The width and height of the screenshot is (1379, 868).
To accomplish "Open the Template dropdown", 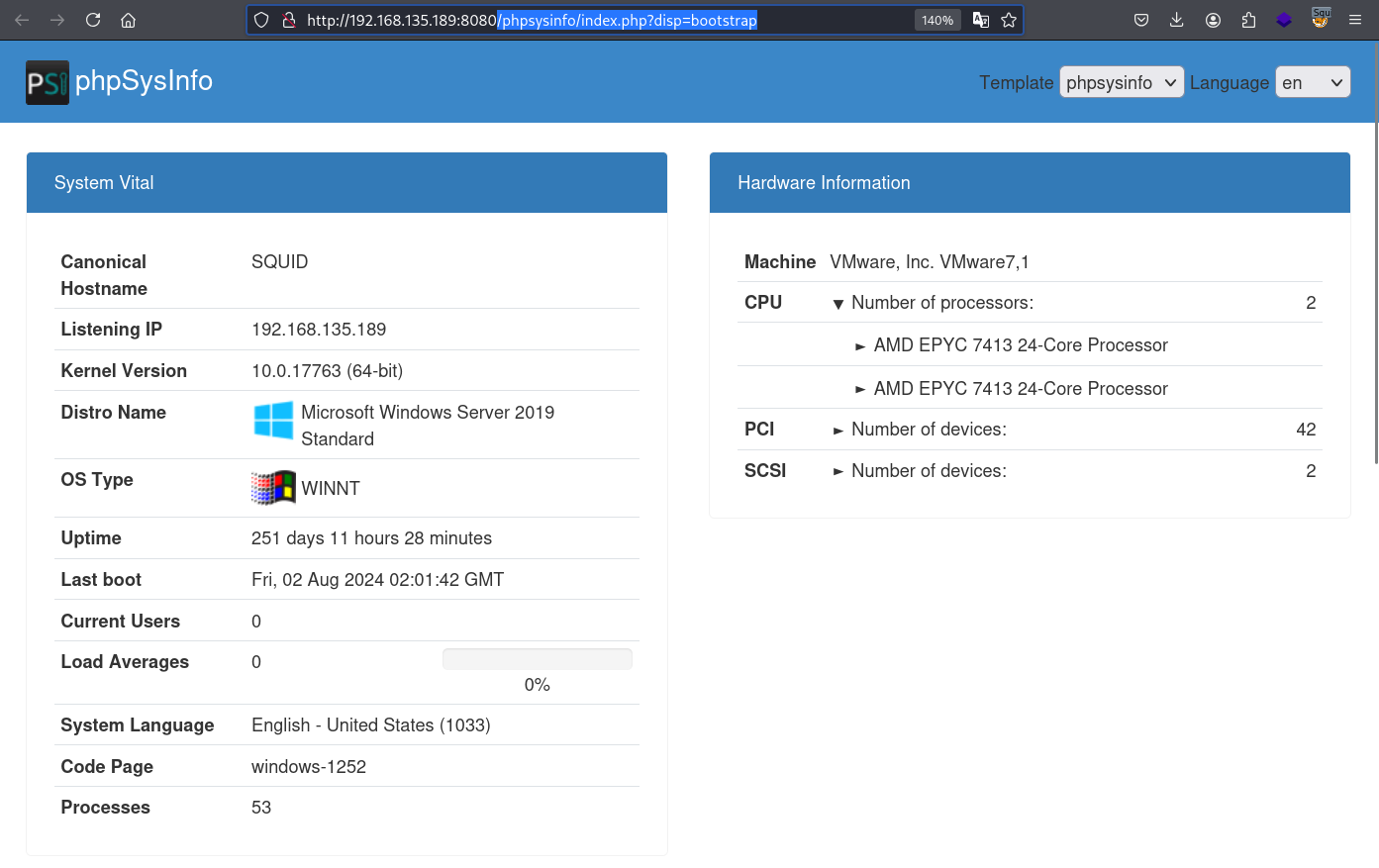I will pos(1122,82).
